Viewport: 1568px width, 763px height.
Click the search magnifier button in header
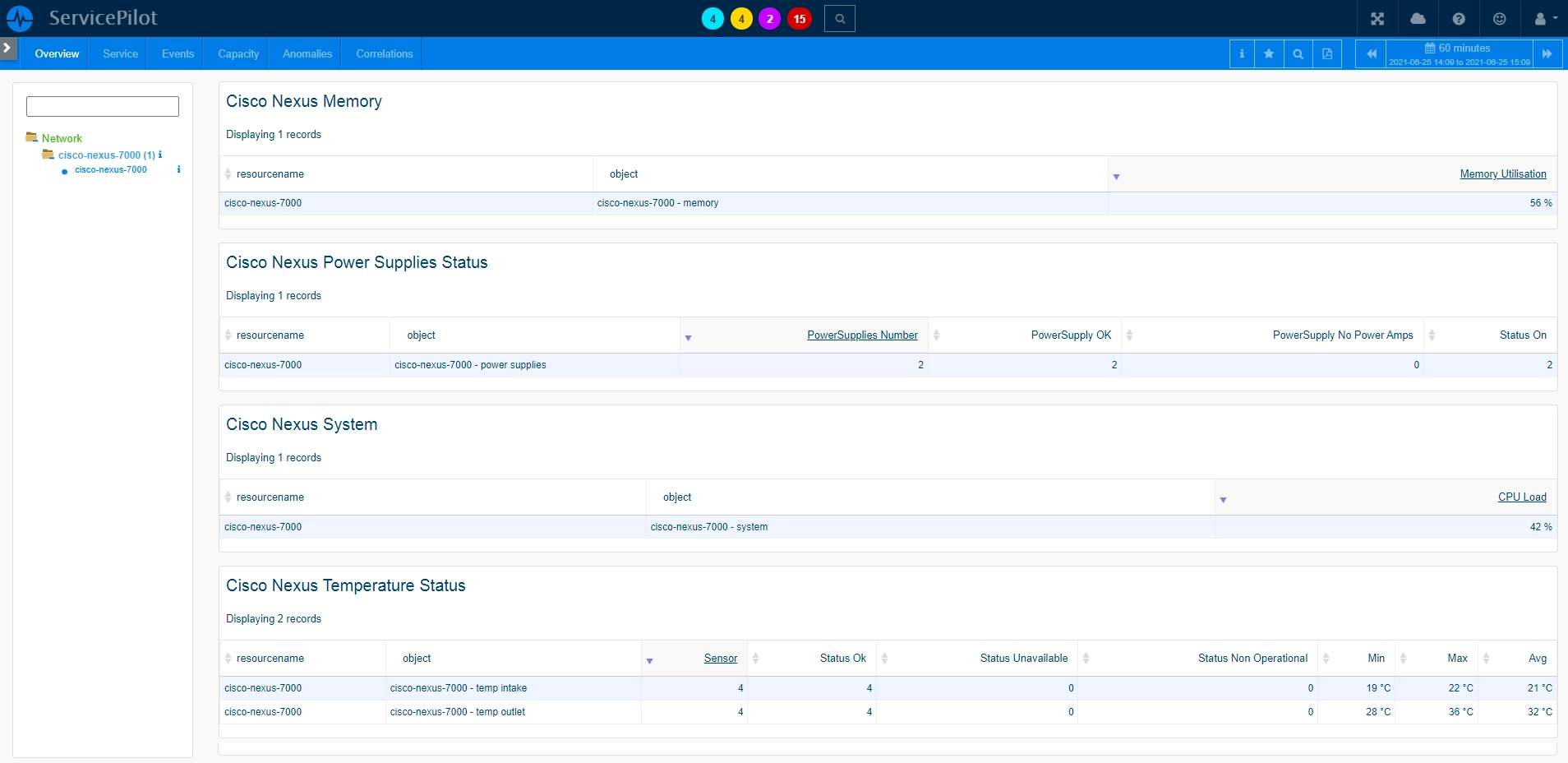(x=840, y=18)
